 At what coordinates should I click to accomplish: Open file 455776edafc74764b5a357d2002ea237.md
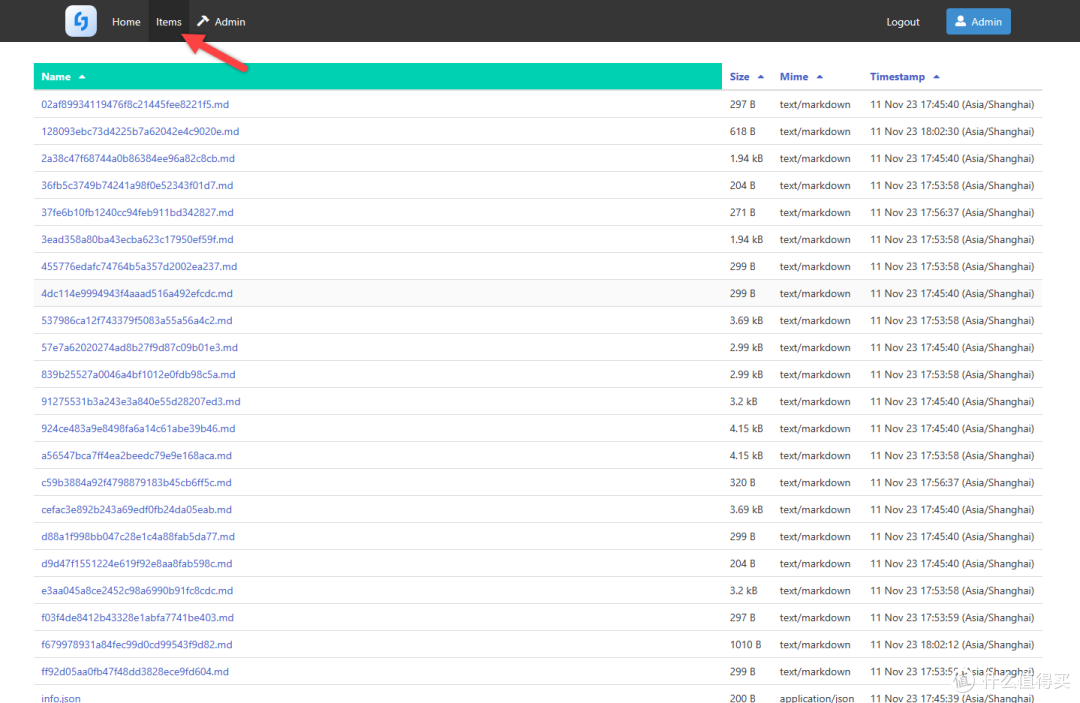(139, 266)
